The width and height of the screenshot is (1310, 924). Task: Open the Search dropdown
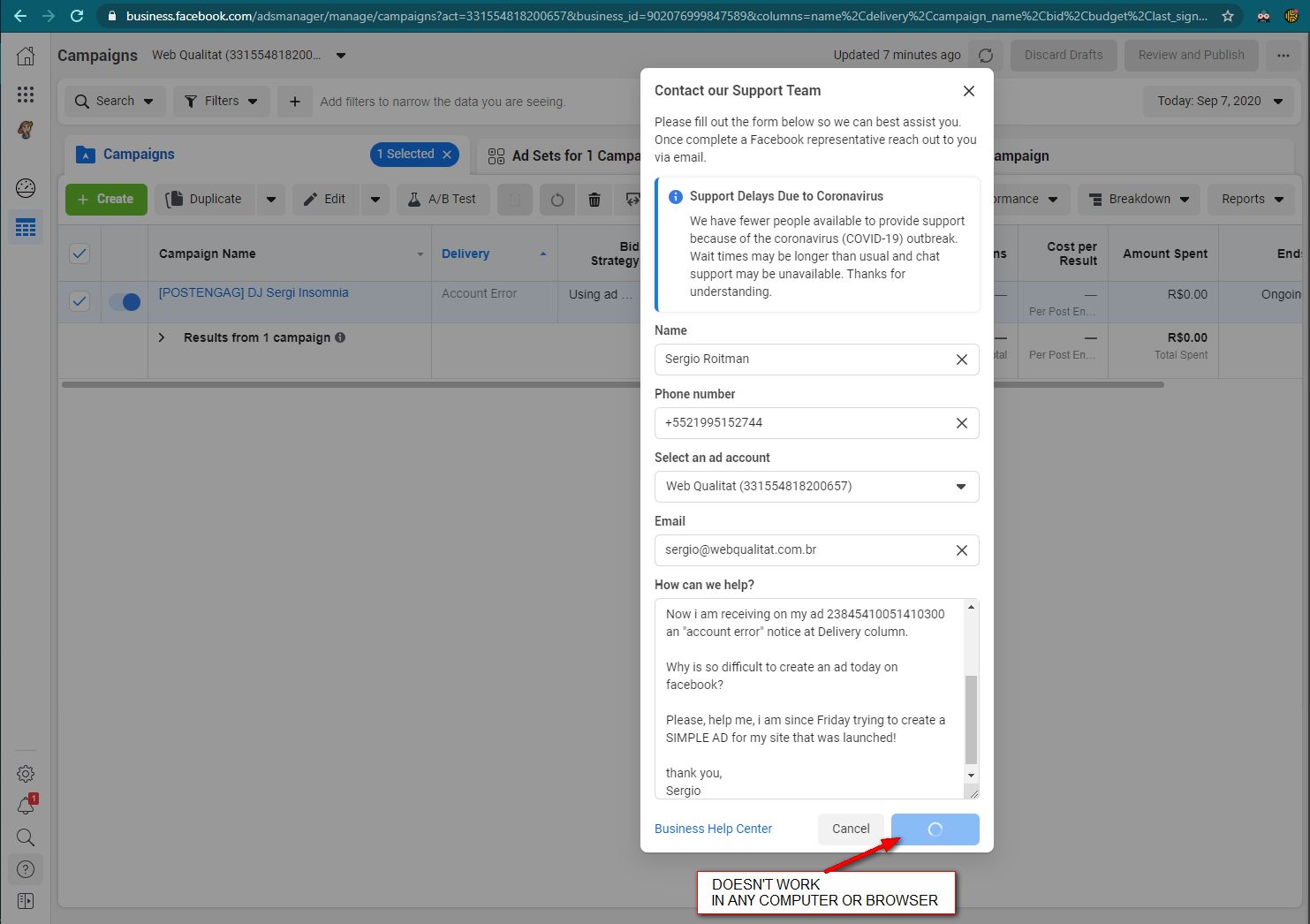[x=114, y=102]
